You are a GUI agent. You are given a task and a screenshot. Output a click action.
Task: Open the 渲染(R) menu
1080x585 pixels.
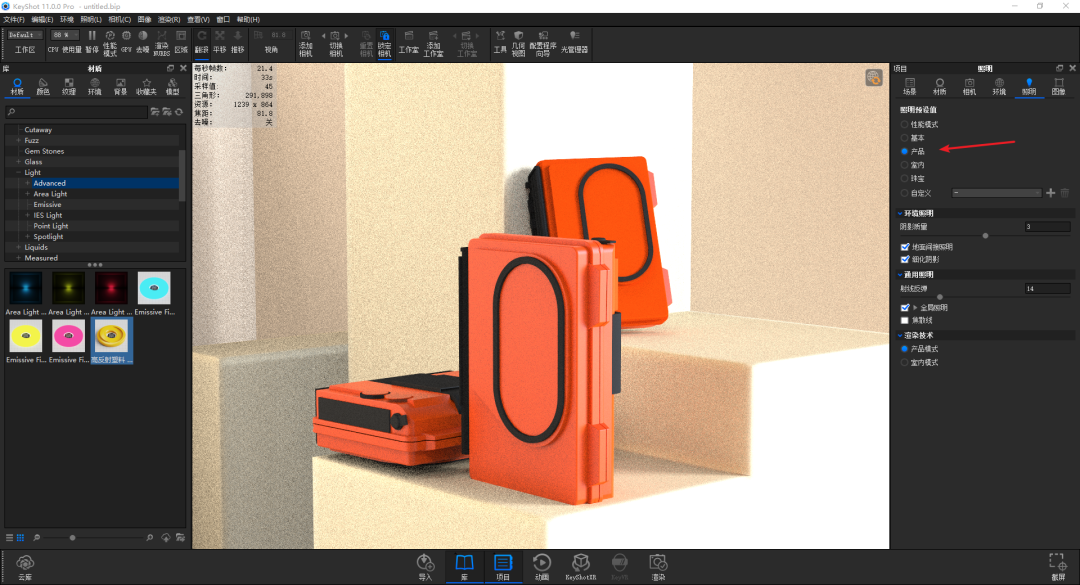click(169, 19)
